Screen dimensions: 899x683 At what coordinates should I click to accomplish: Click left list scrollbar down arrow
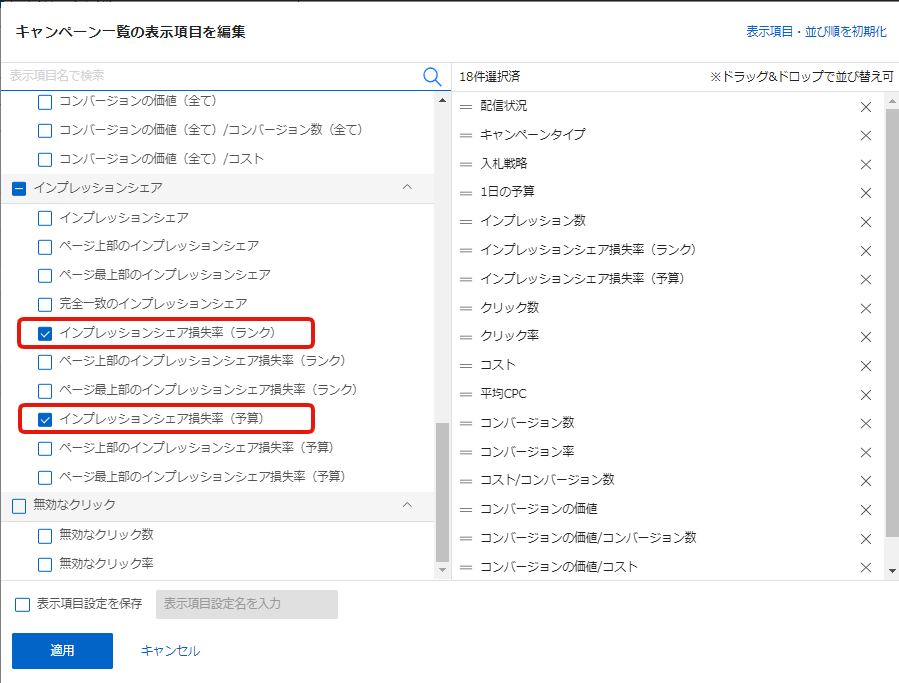tap(442, 569)
